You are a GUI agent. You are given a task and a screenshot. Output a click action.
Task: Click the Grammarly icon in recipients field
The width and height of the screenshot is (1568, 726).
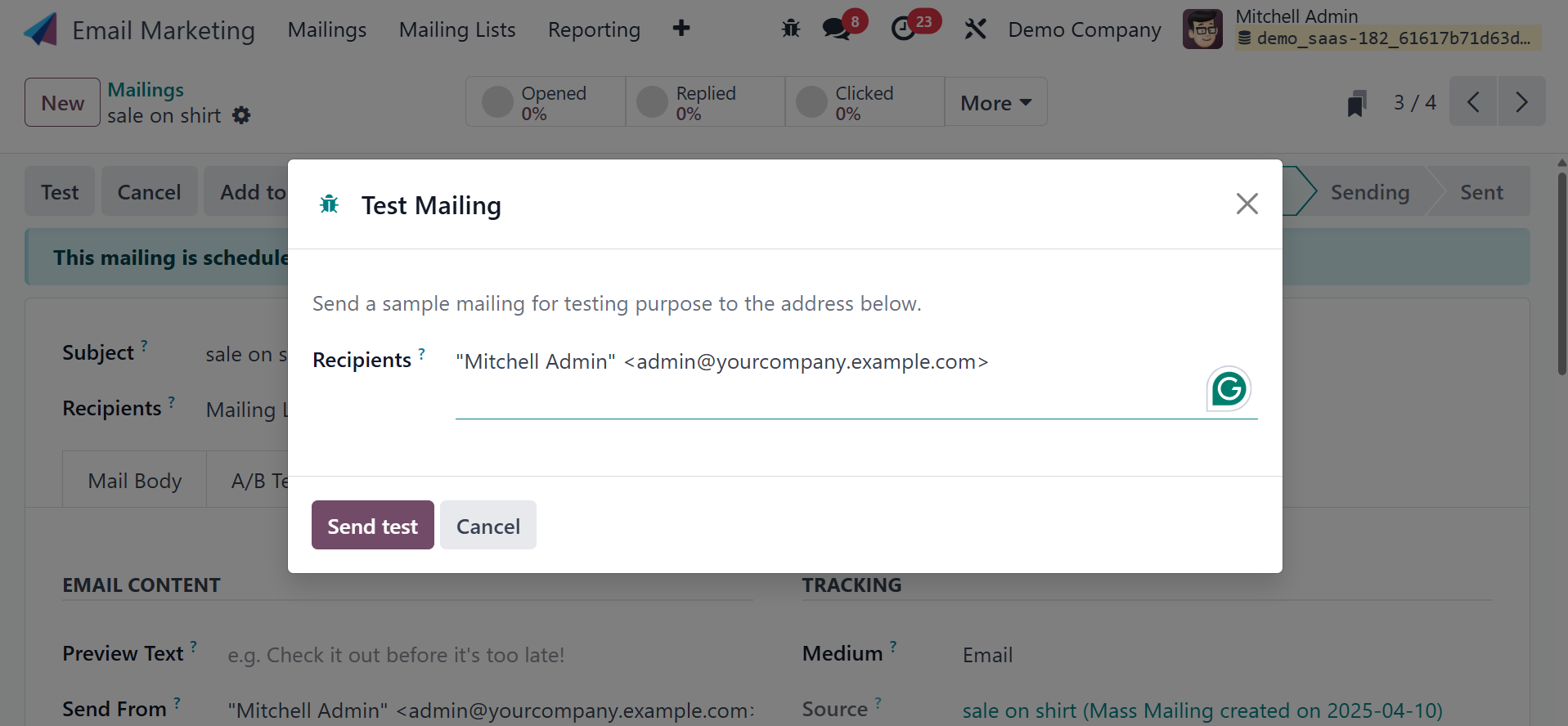click(x=1229, y=388)
